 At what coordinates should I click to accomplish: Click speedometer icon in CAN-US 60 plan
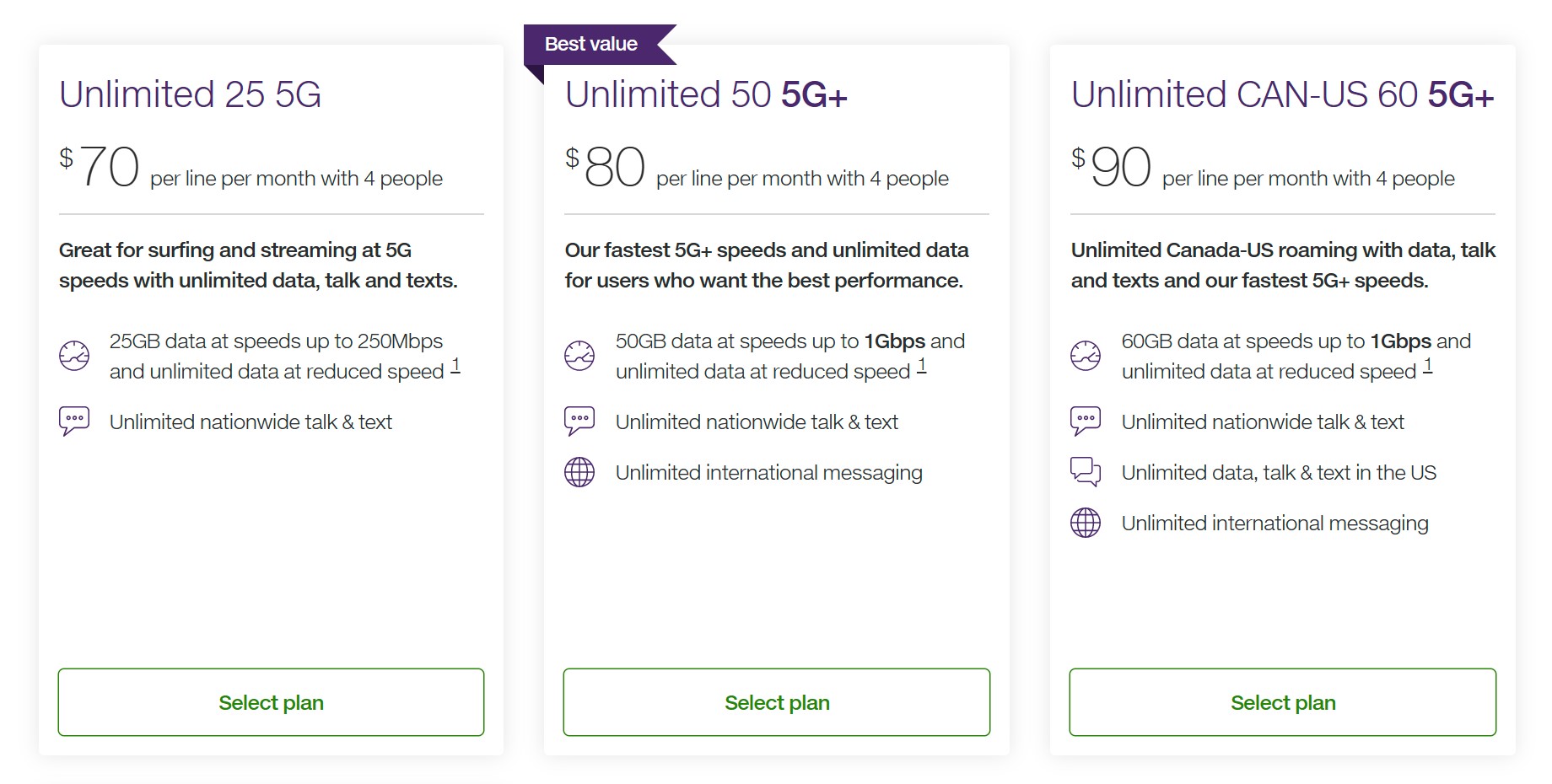tap(1086, 356)
